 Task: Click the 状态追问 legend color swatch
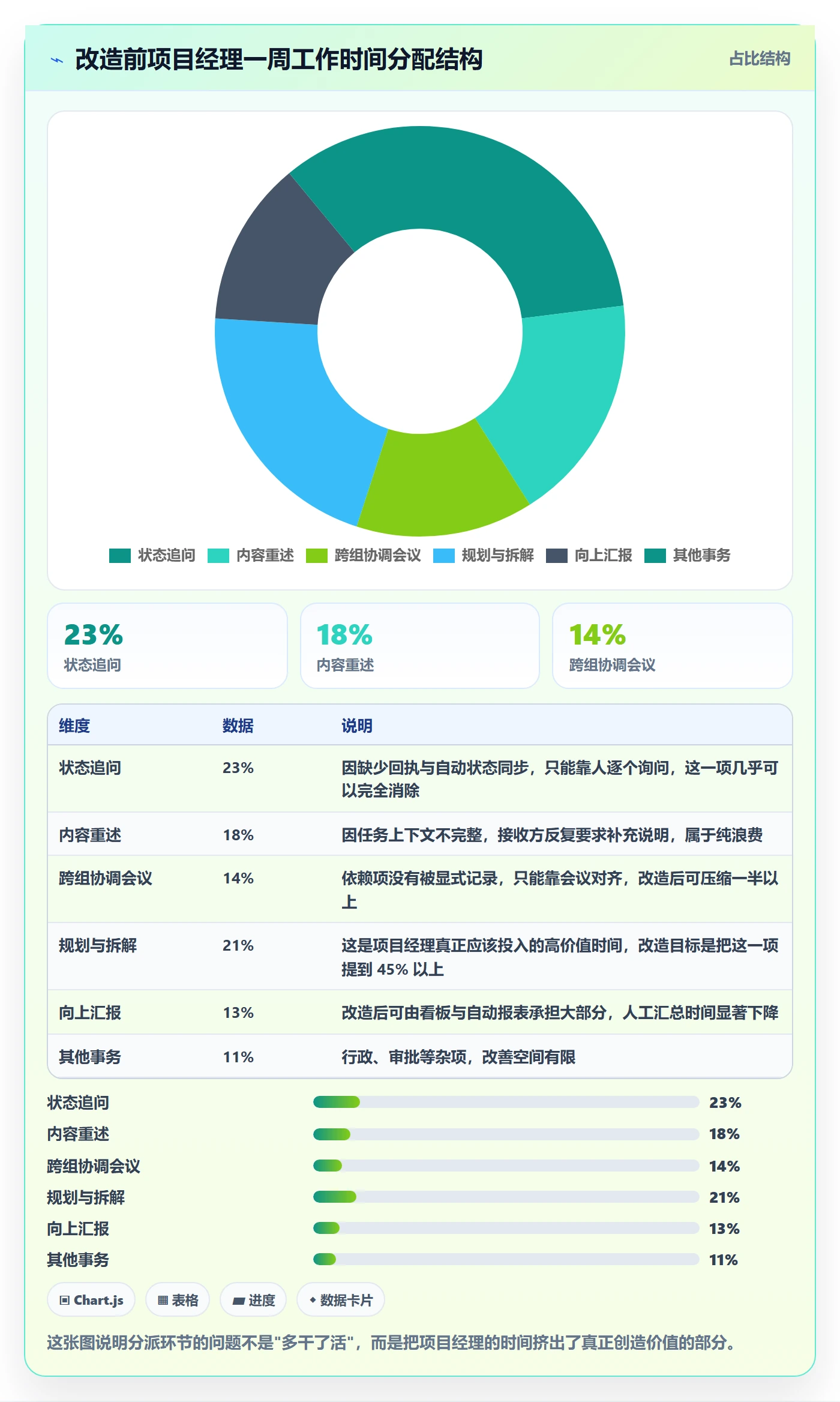point(120,556)
